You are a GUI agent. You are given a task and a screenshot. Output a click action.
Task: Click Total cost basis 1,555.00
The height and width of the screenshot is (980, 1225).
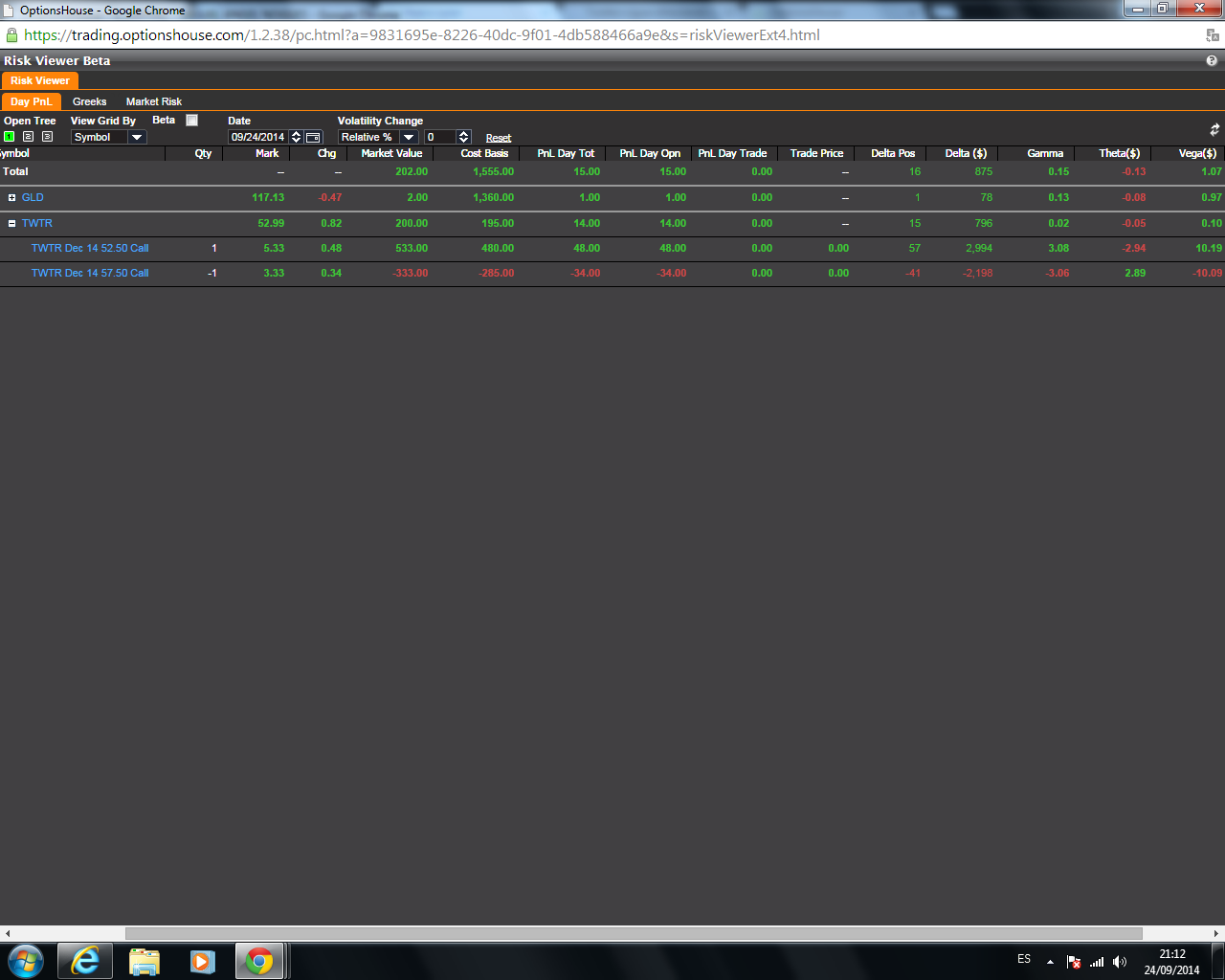tap(494, 171)
